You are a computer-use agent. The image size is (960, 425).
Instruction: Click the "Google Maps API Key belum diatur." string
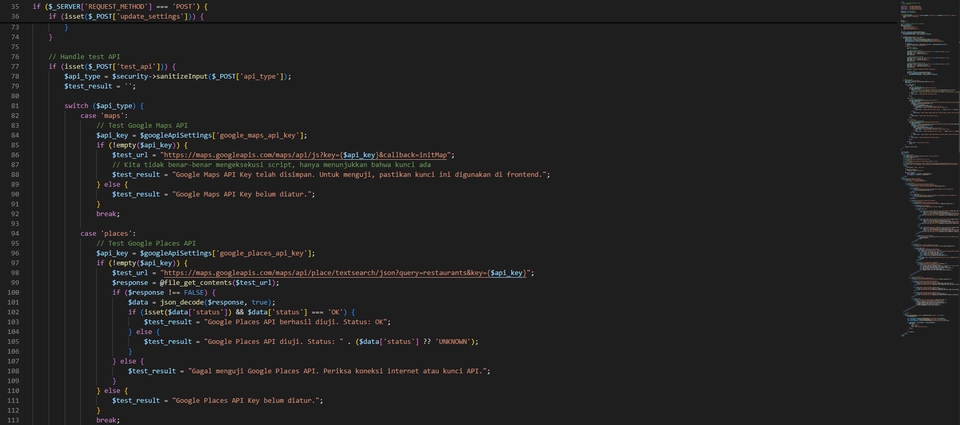point(244,194)
